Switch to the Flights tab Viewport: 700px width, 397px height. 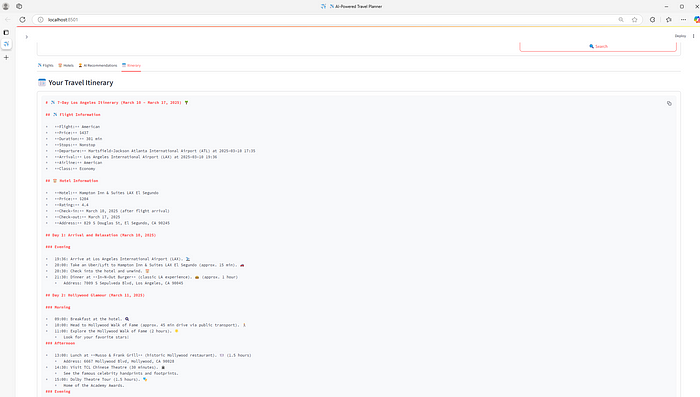(x=46, y=65)
